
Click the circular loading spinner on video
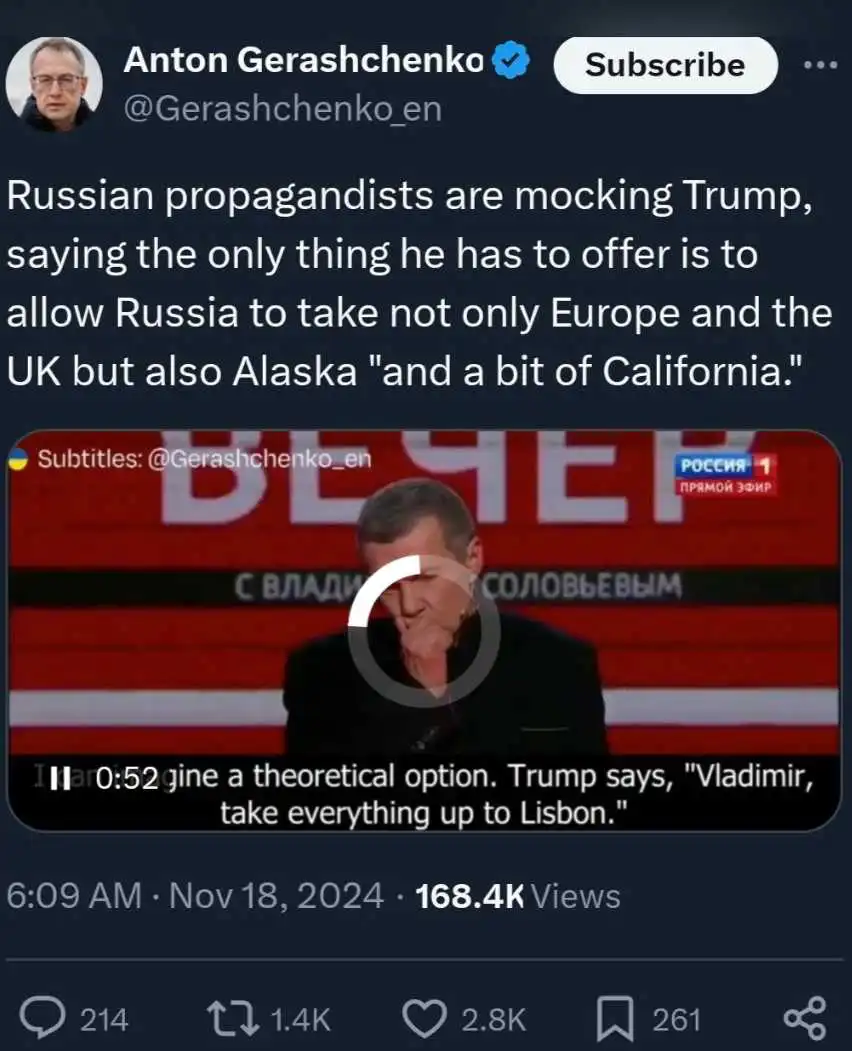pyautogui.click(x=423, y=631)
